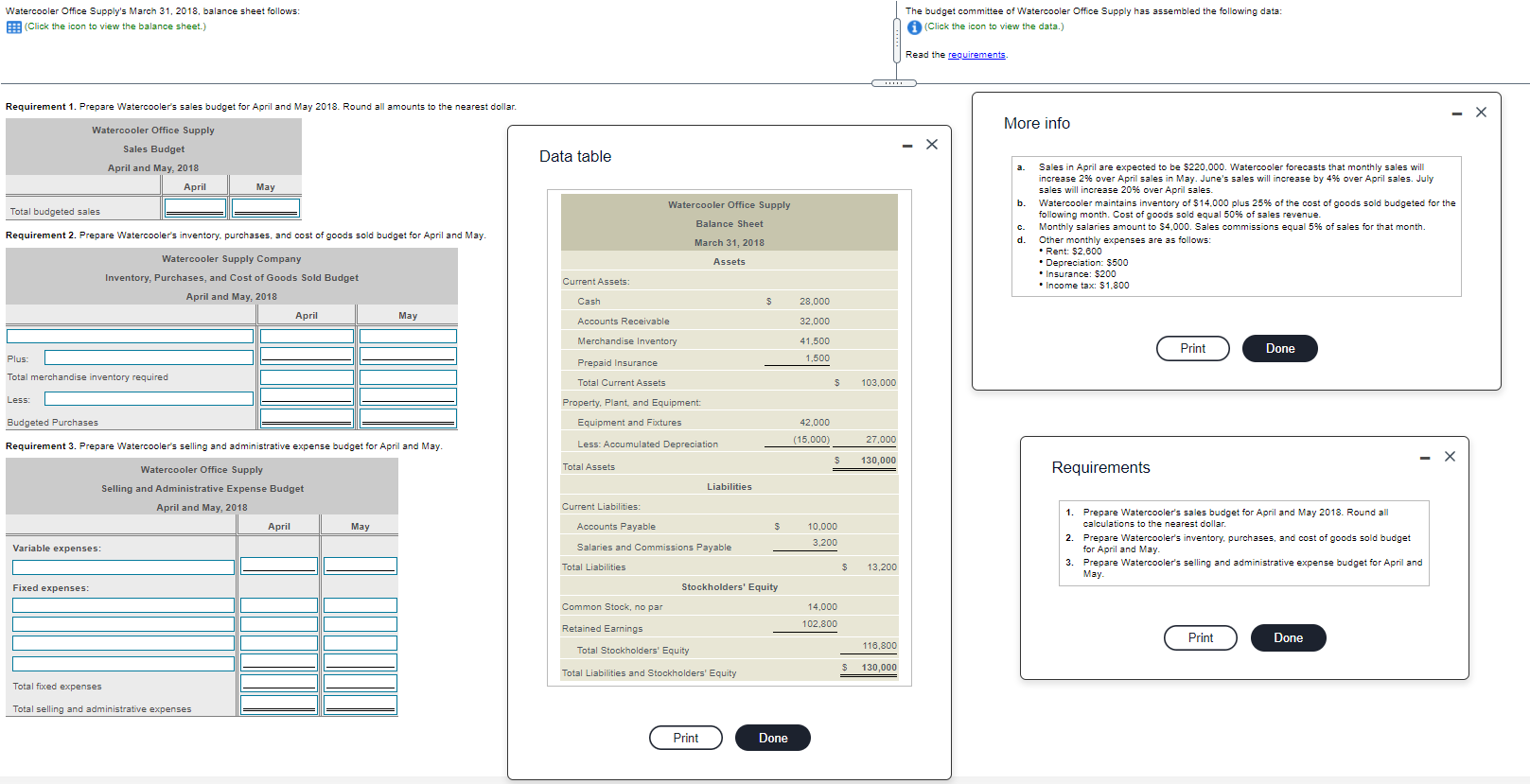1530x784 pixels.
Task: Click the Plus description field
Action: pos(149,357)
